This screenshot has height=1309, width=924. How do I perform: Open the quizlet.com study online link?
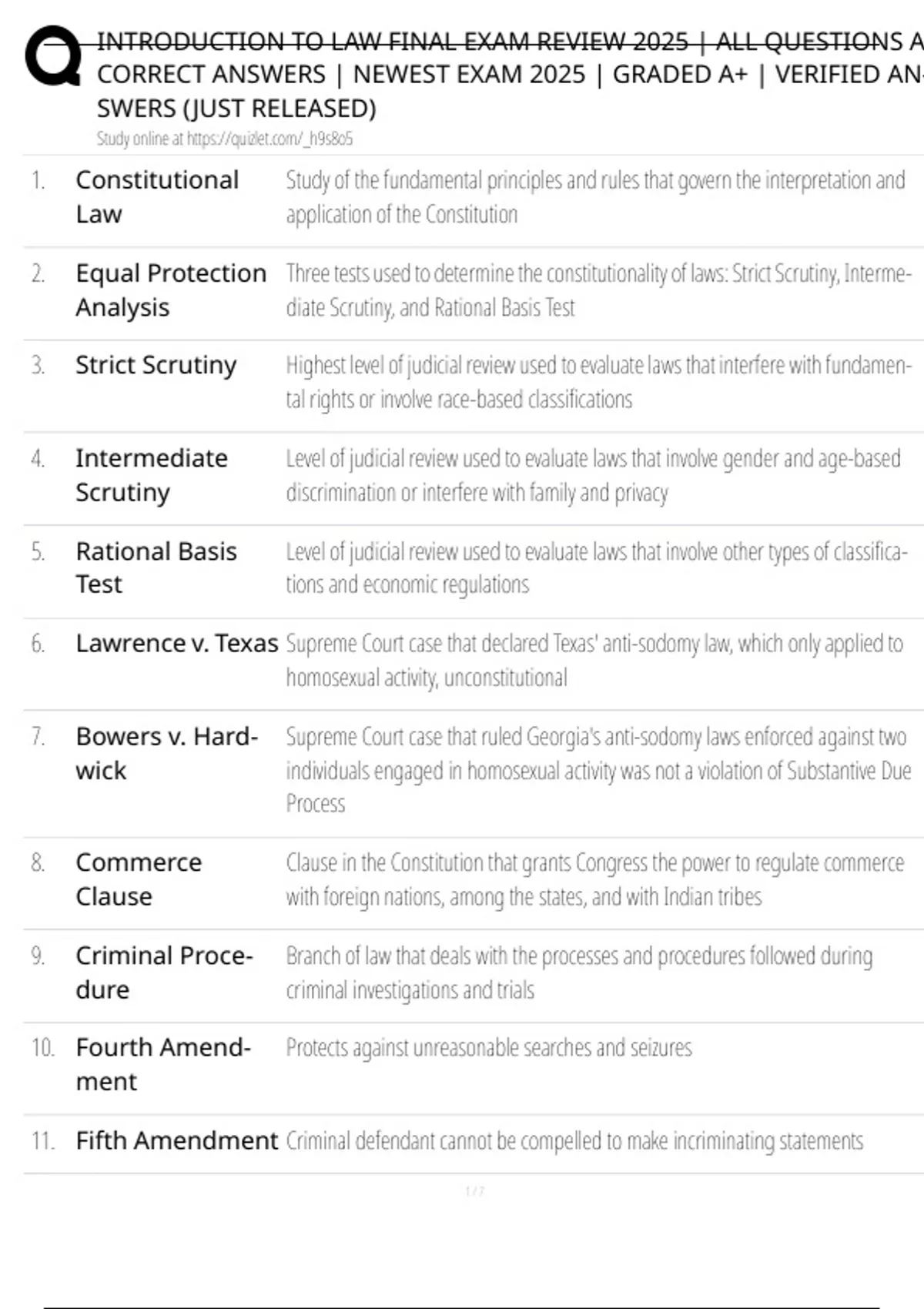(224, 139)
